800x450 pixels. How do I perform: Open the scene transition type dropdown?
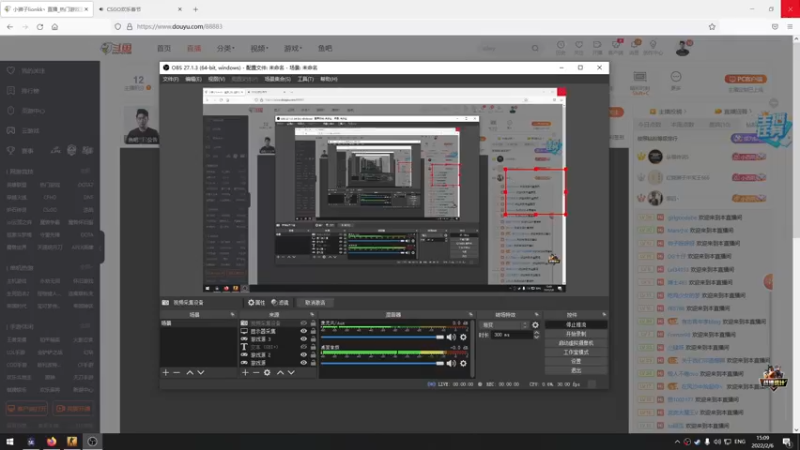pyautogui.click(x=504, y=325)
